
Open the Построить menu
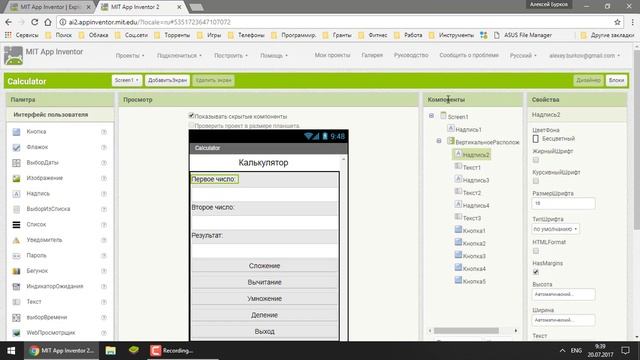[x=231, y=56]
